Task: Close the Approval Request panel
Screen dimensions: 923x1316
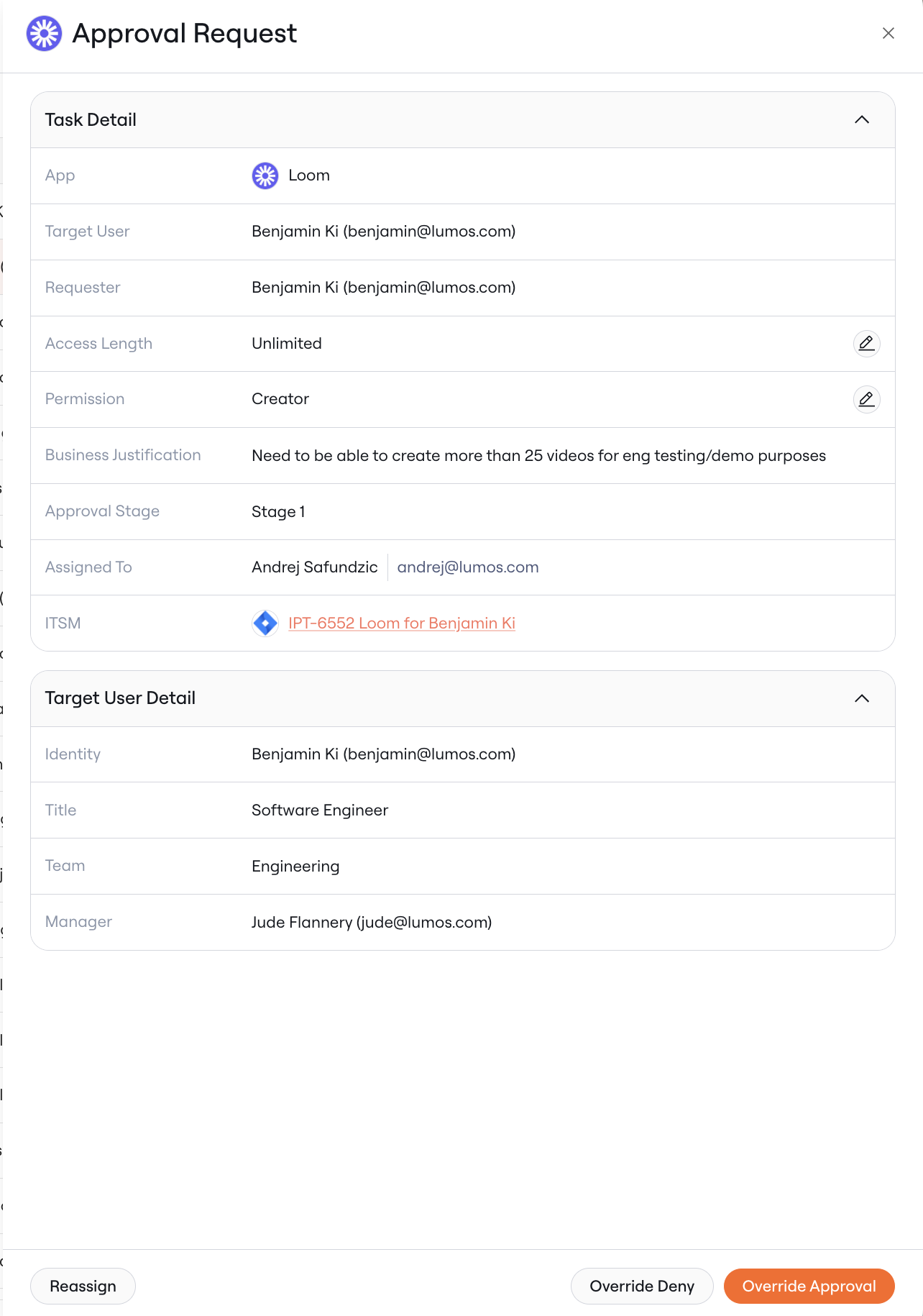Action: click(888, 33)
